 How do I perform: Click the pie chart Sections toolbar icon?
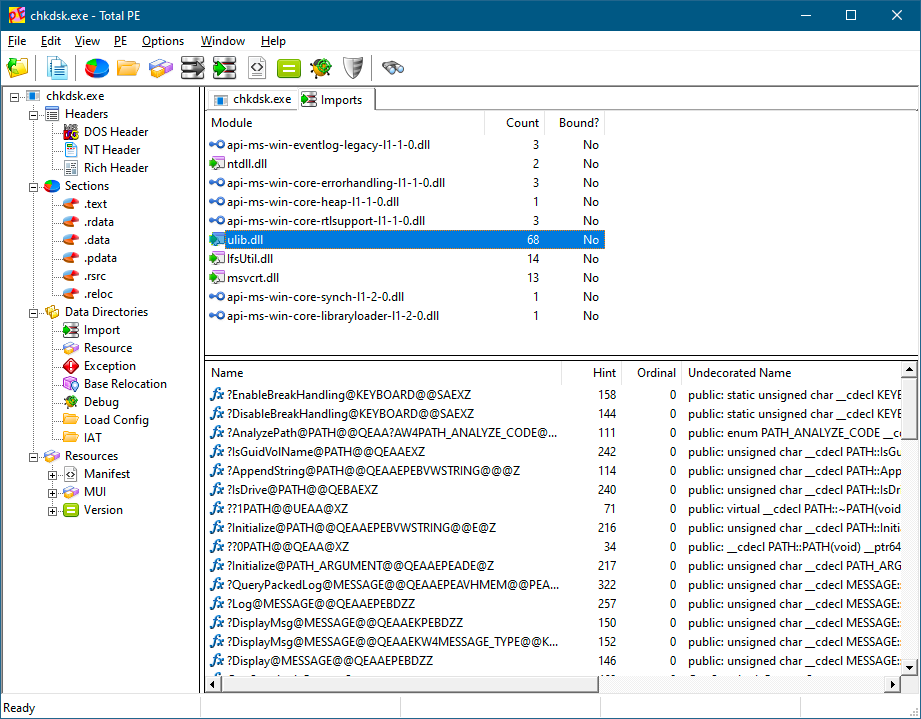pyautogui.click(x=96, y=68)
